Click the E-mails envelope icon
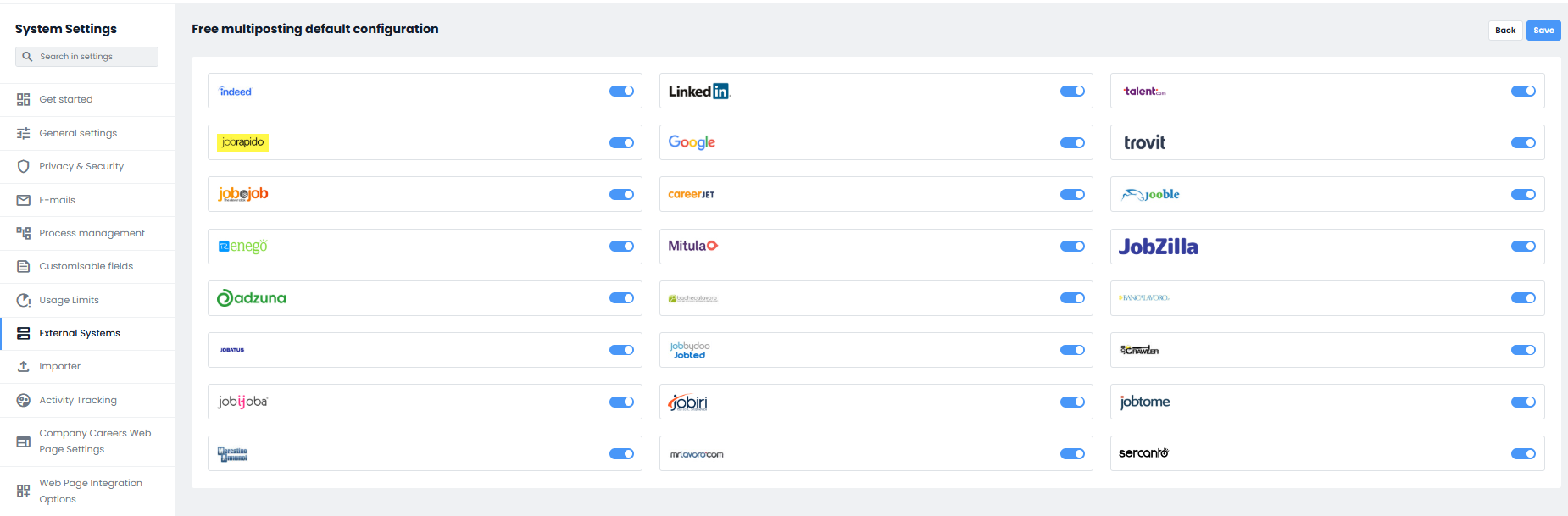Image resolution: width=1568 pixels, height=516 pixels. 24,200
